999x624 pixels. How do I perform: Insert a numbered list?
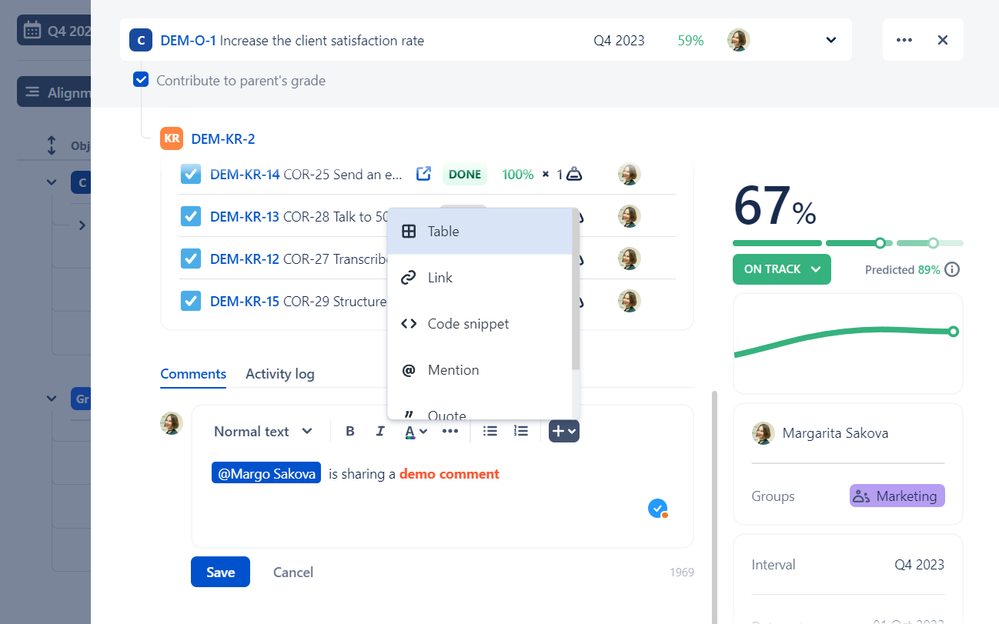(521, 432)
